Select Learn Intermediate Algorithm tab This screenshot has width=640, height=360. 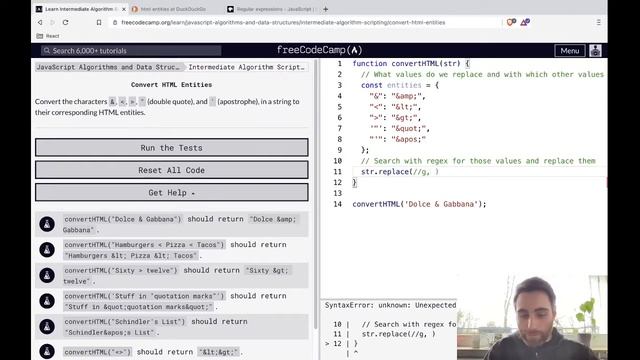pos(78,9)
